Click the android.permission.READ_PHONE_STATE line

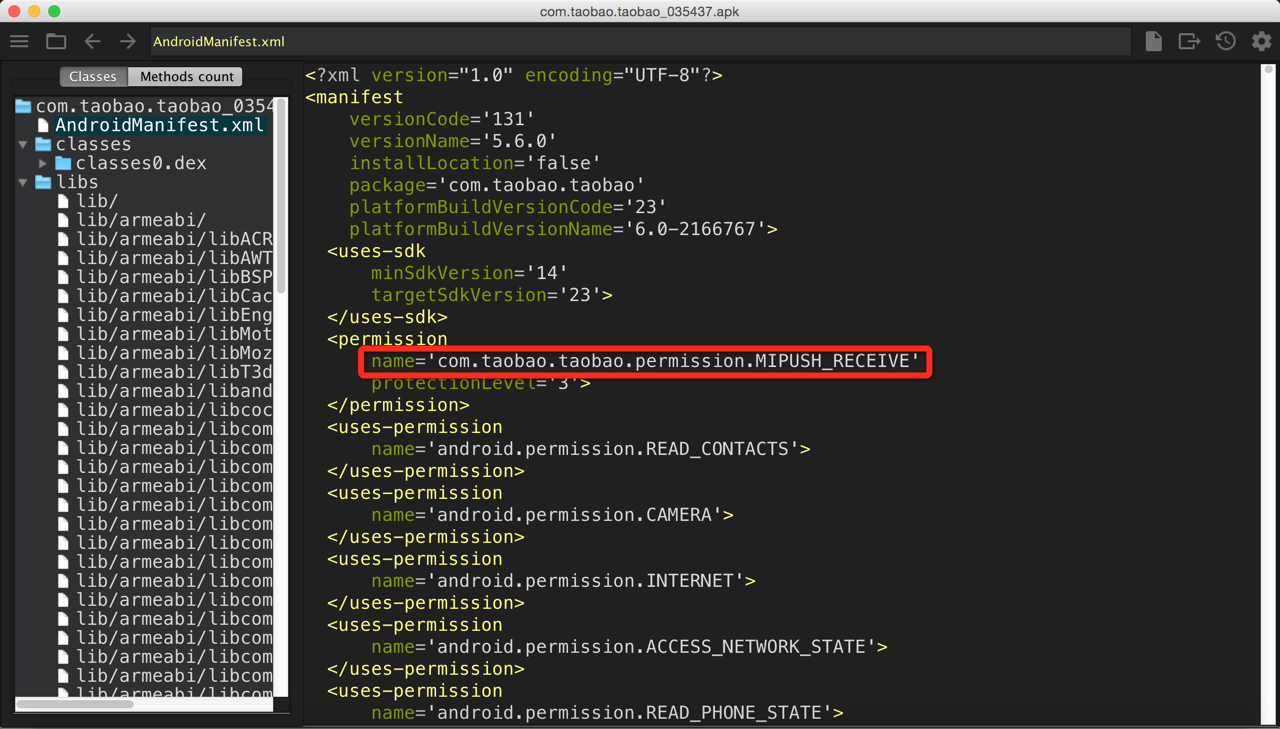[x=607, y=713]
